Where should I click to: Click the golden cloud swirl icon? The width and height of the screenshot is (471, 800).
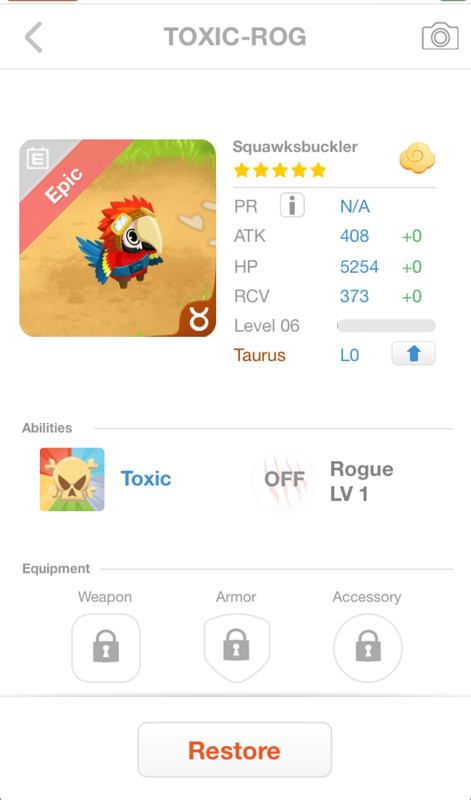[417, 158]
